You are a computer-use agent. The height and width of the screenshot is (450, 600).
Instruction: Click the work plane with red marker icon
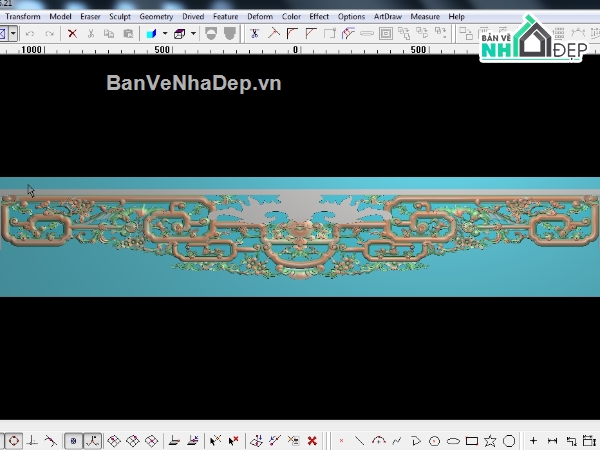(x=193, y=441)
